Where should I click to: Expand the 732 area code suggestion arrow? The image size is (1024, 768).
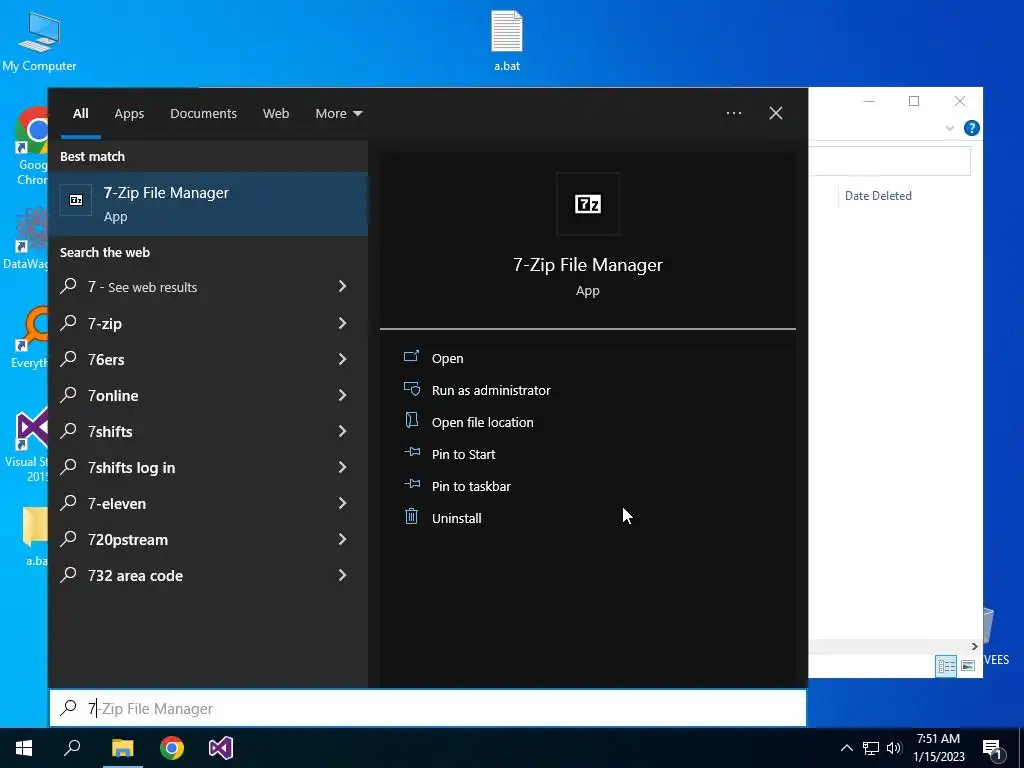[342, 575]
